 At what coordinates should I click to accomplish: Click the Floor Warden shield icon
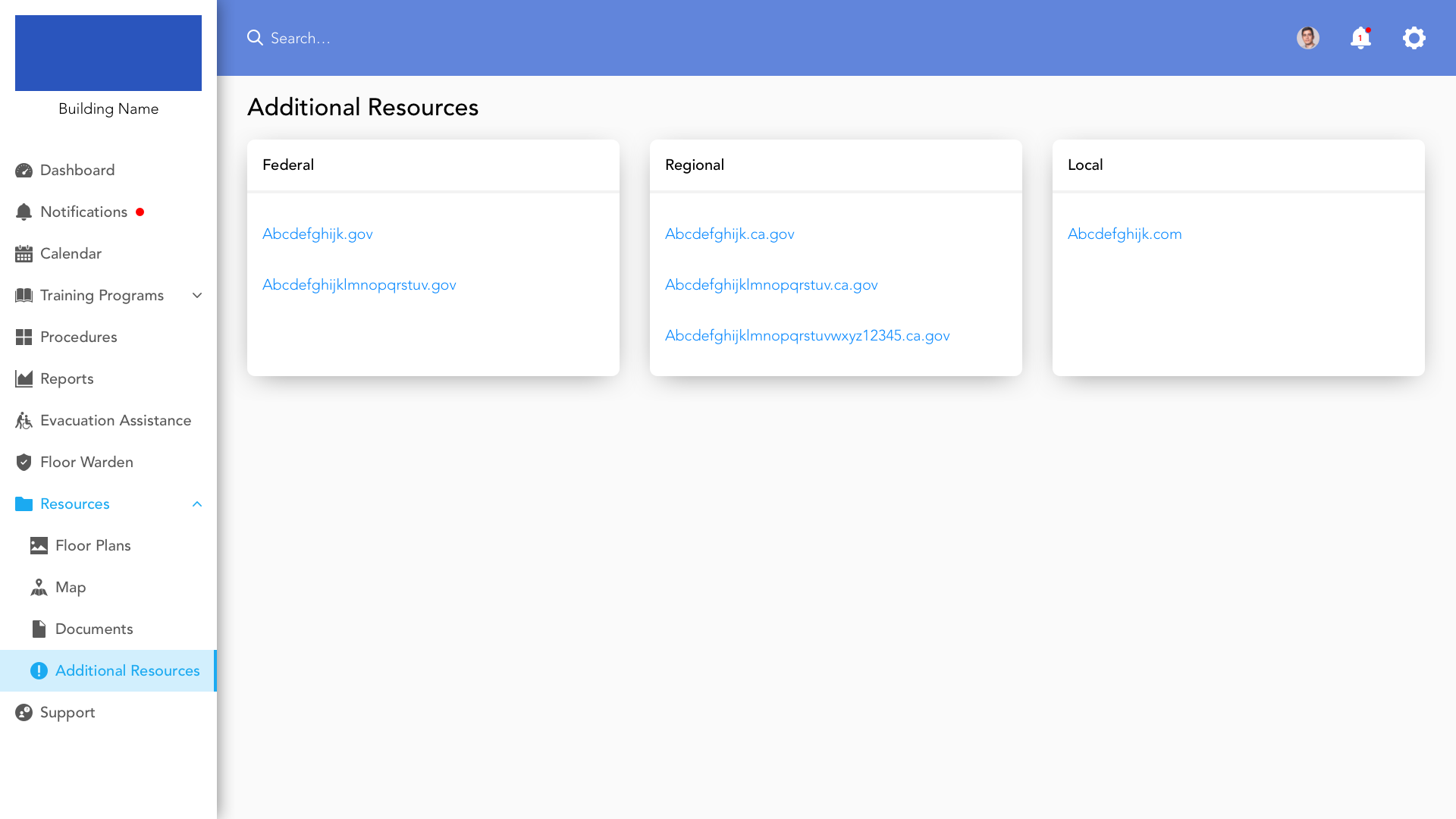24,463
